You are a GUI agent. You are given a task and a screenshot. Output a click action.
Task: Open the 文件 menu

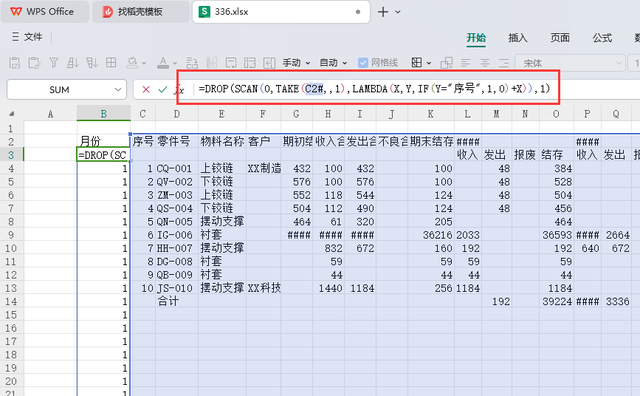tap(27, 37)
